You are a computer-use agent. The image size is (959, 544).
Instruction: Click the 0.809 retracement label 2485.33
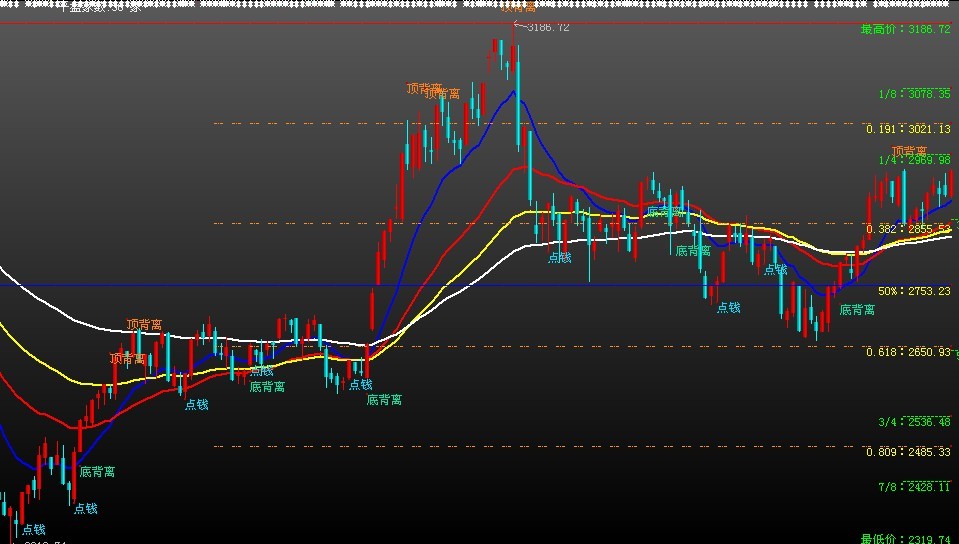tap(908, 452)
